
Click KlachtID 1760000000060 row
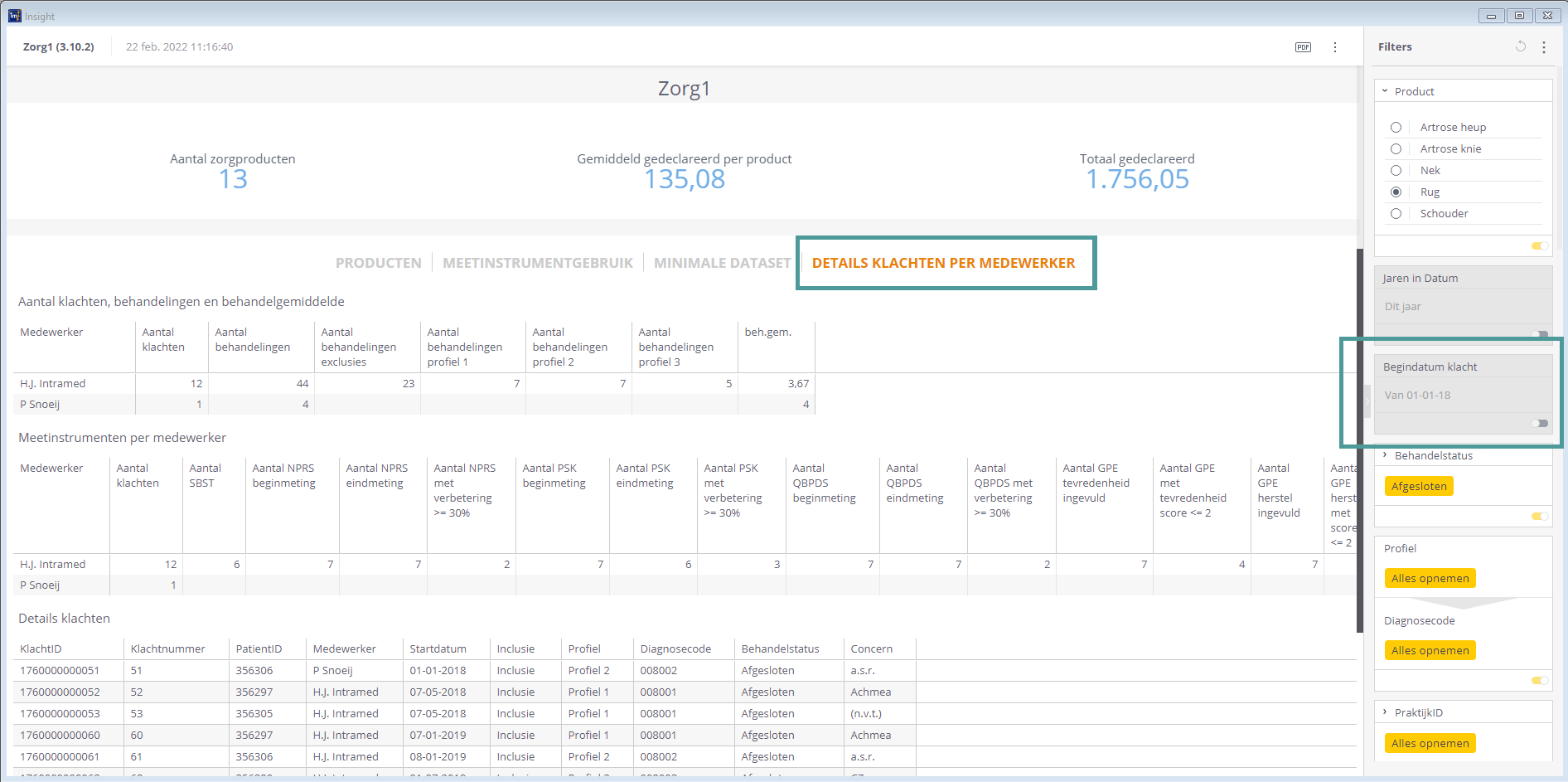tap(60, 736)
